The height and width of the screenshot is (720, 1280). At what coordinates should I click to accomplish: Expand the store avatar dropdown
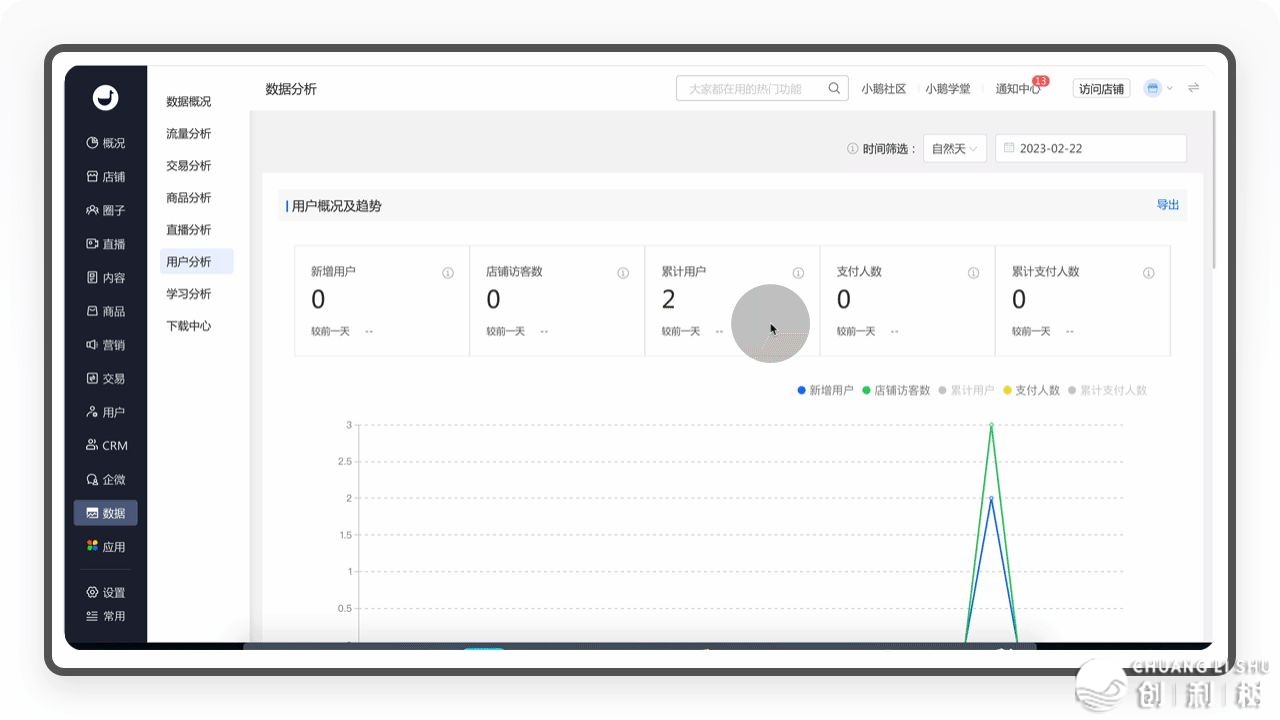1158,88
